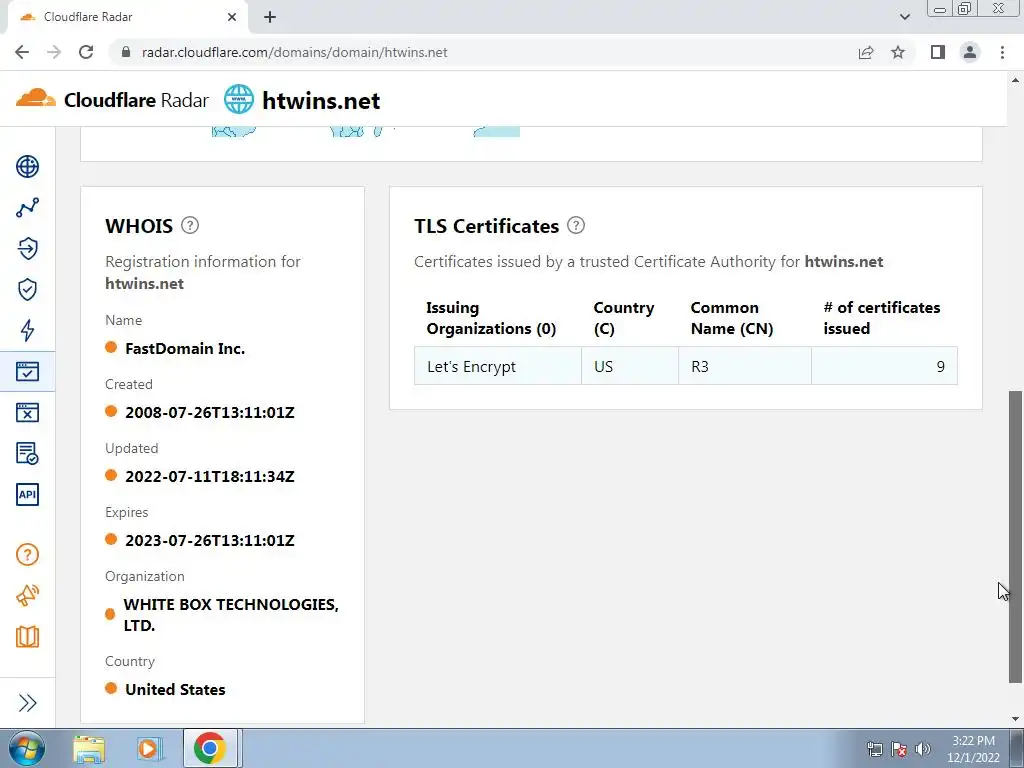1024x768 pixels.
Task: Click the document report sidebar icon
Action: click(x=27, y=453)
